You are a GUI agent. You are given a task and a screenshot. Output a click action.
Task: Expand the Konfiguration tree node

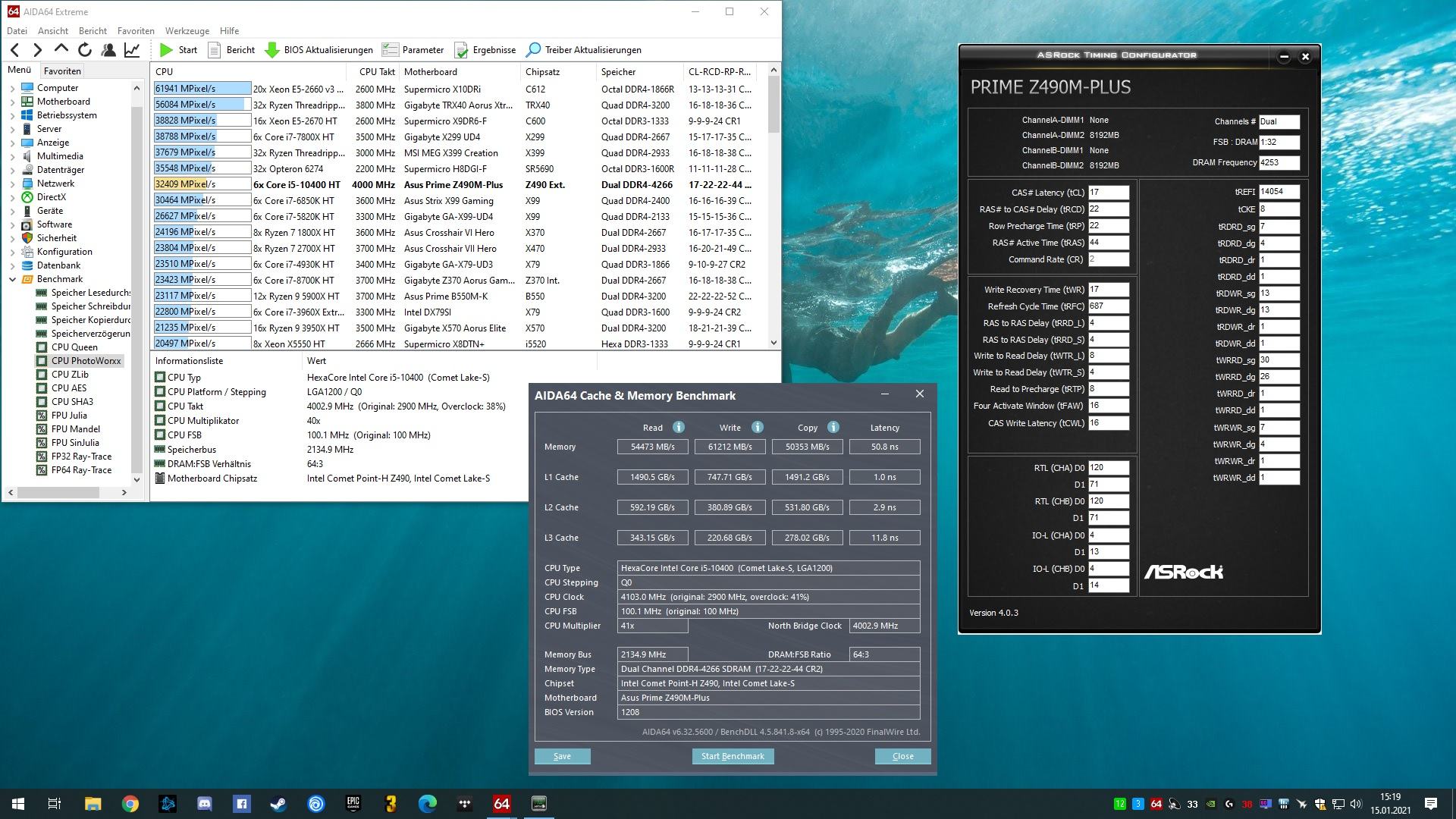(12, 252)
